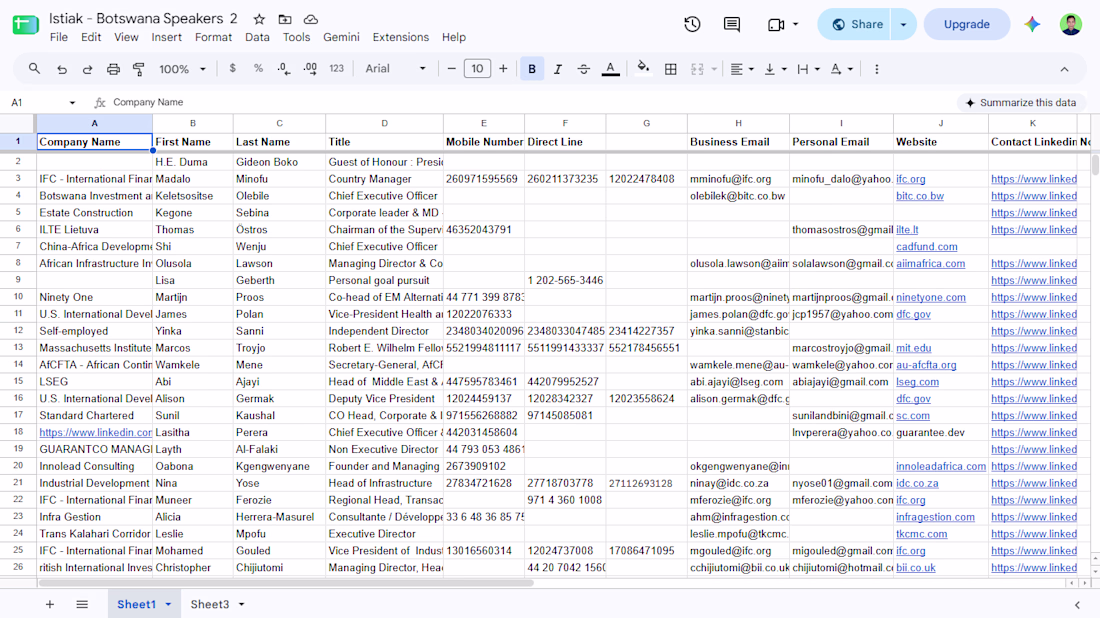
Task: Open the text color picker
Action: (610, 69)
